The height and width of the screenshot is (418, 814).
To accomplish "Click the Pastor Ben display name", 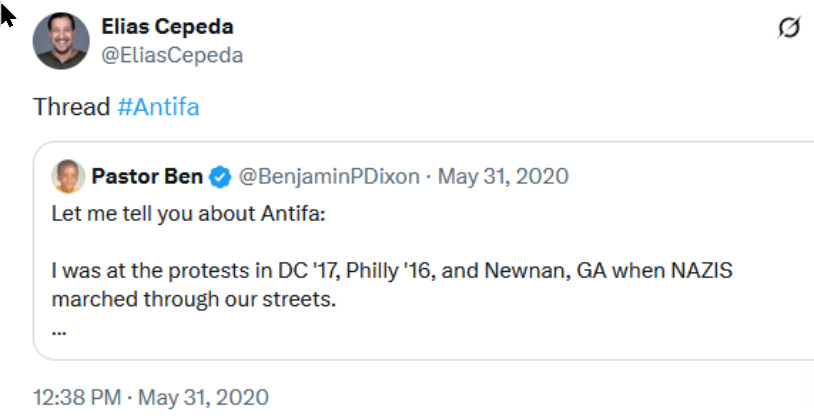I will pos(147,177).
